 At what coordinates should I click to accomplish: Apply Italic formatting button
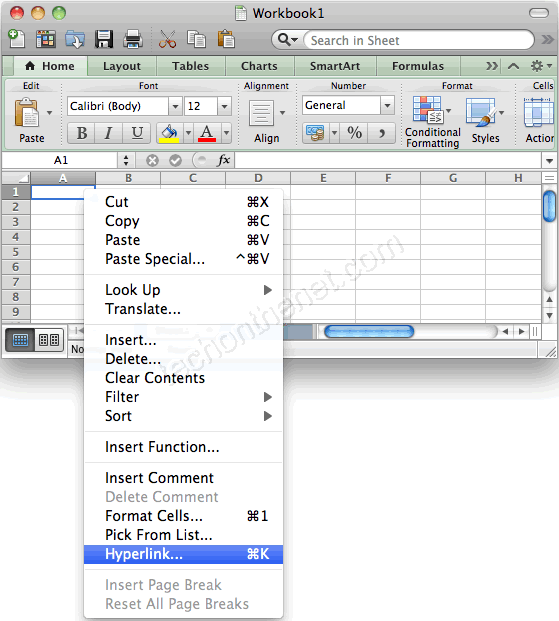[x=108, y=133]
